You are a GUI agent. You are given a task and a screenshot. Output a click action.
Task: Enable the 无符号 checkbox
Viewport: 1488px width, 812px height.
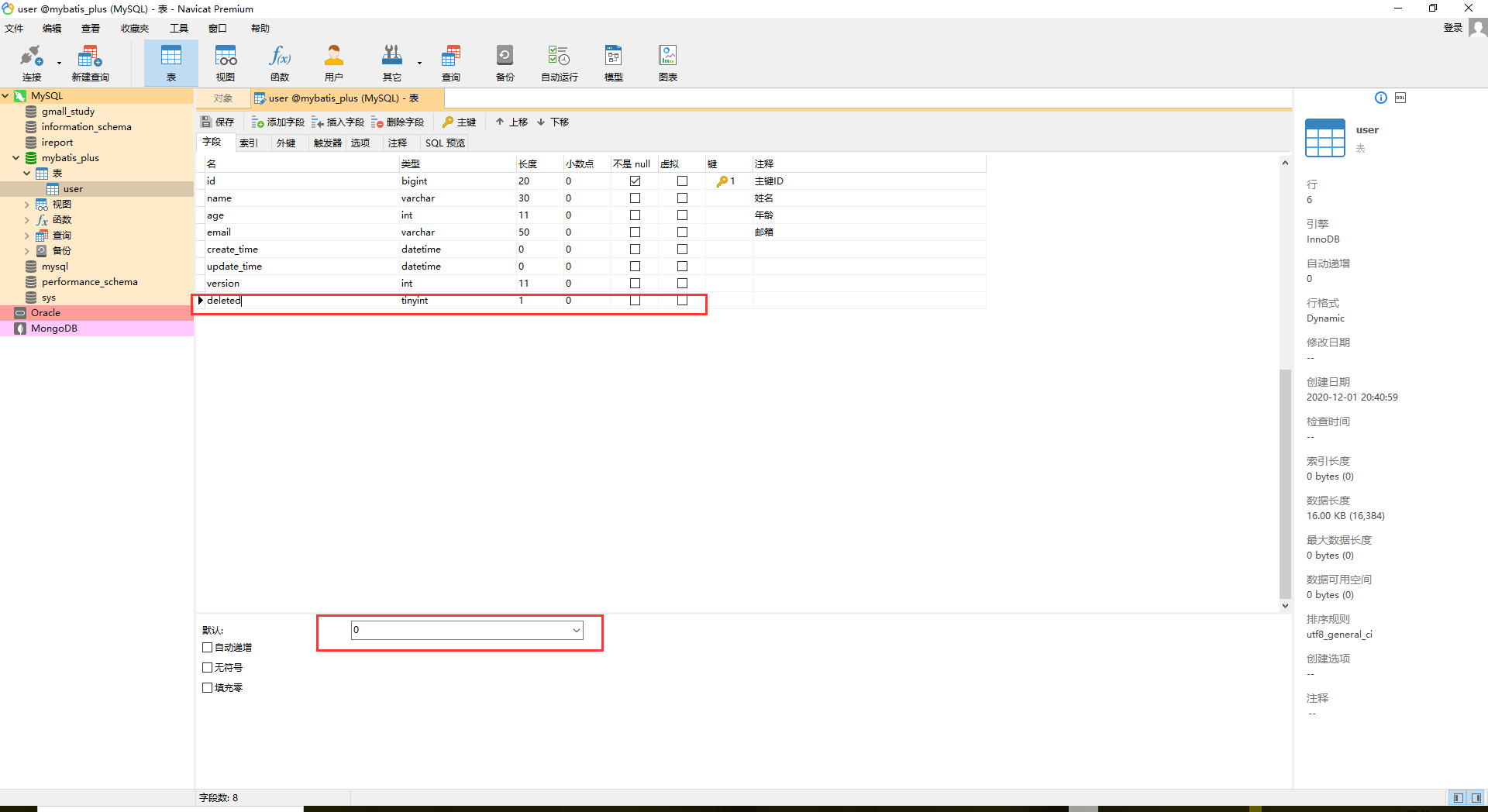(x=208, y=668)
